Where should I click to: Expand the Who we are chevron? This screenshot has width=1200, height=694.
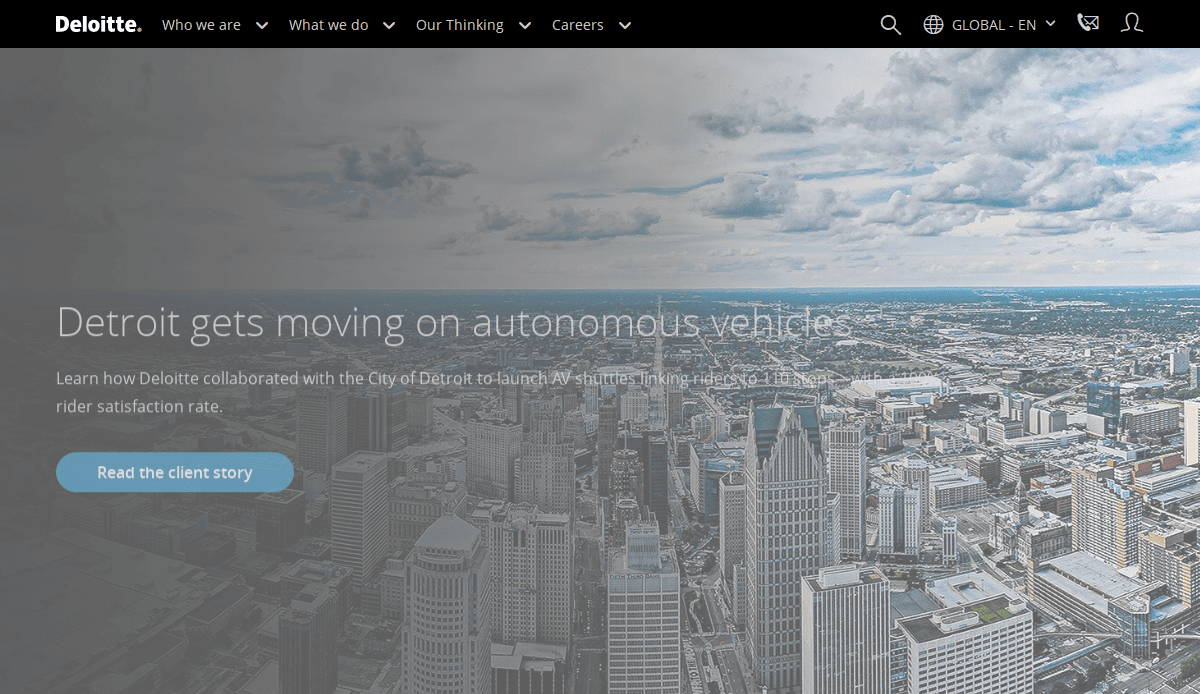click(261, 25)
